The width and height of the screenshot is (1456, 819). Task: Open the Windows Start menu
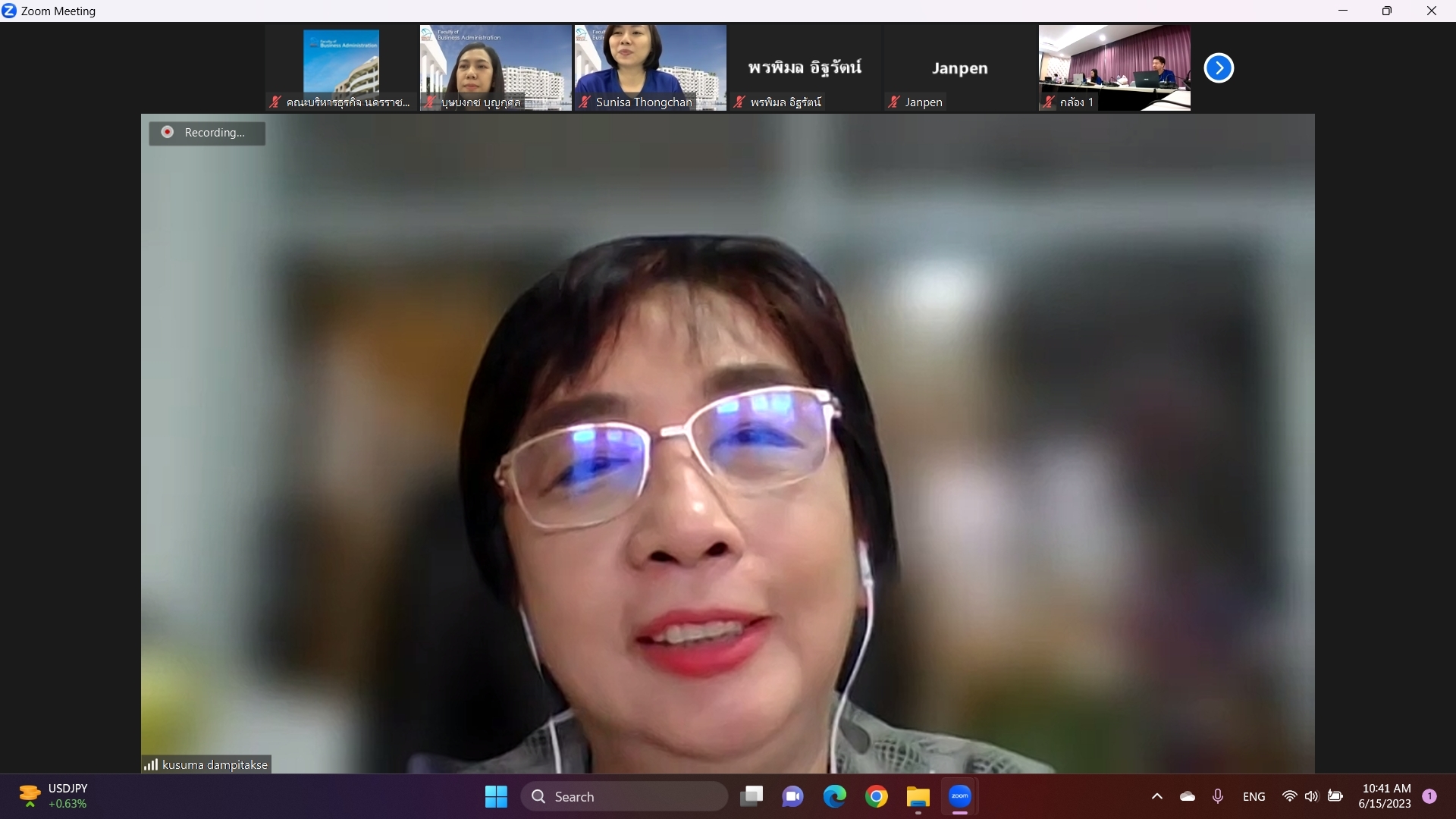click(496, 796)
